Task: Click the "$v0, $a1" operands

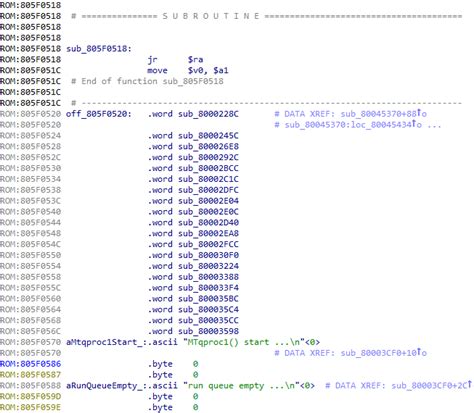Action: click(x=208, y=70)
